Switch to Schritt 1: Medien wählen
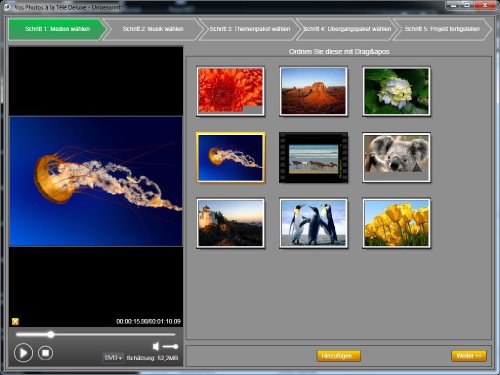 (x=57, y=29)
